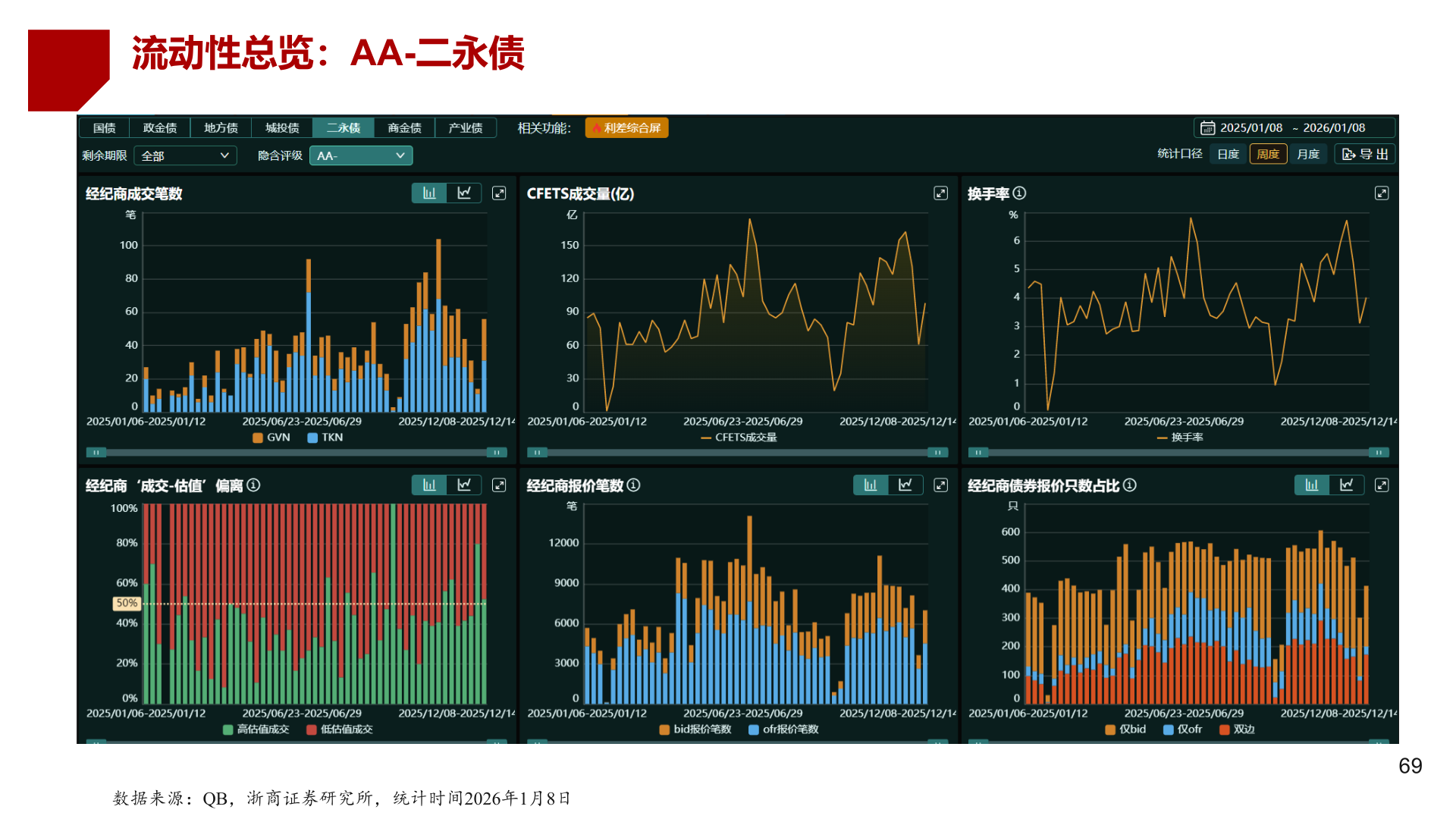Screen dimensions: 1456x819
Task: Switch 经纪商报价笔数 to line chart mode
Action: pos(907,485)
